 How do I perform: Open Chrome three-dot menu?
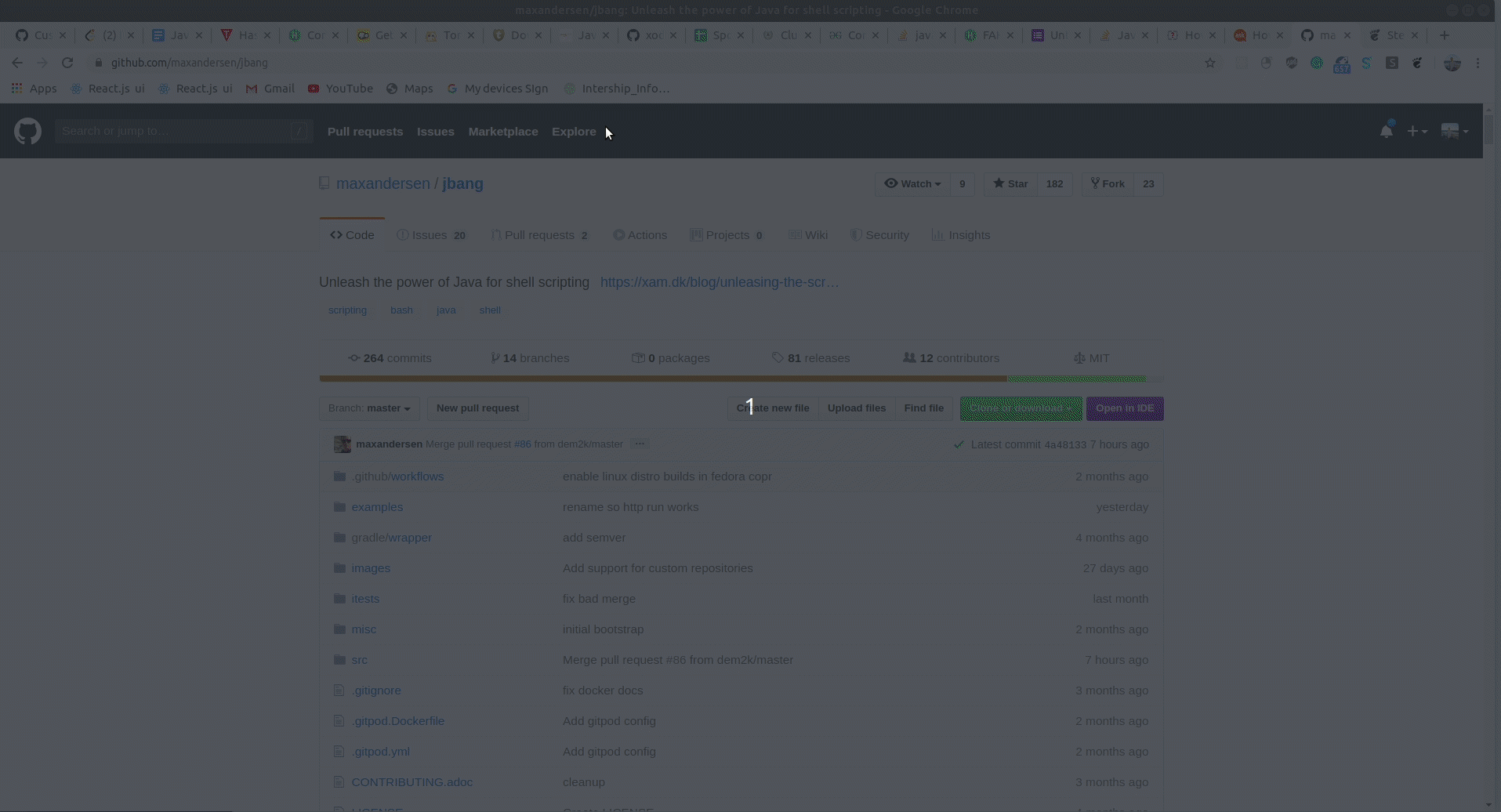1478,63
